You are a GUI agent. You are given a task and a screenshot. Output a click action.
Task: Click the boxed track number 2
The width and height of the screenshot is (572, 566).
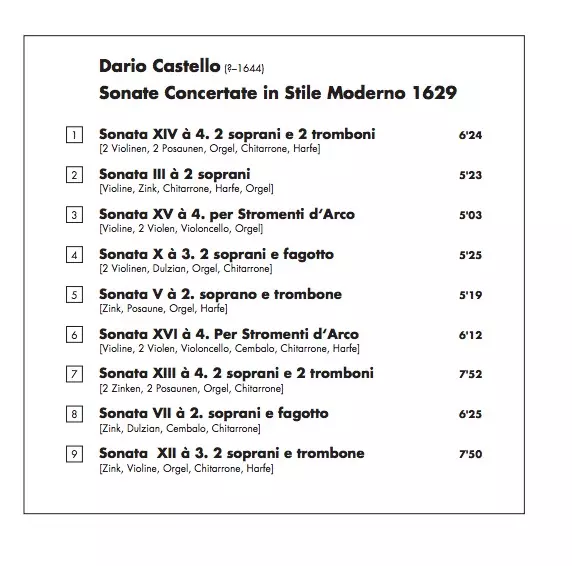tap(74, 175)
